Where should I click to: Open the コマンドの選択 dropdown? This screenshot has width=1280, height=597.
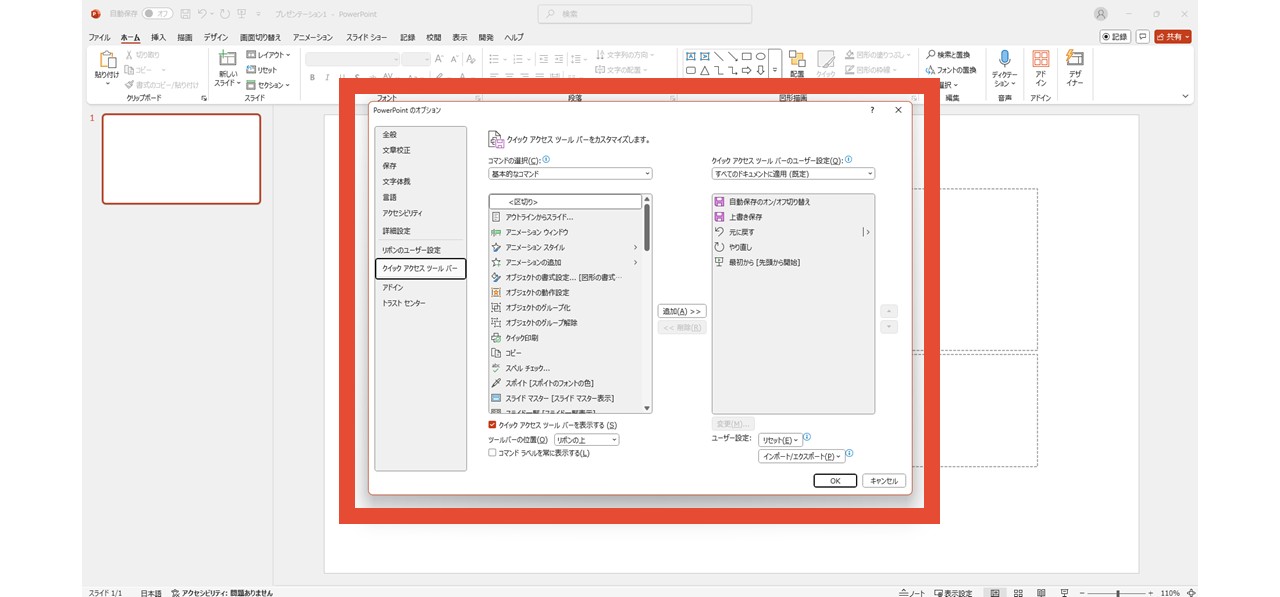(570, 174)
